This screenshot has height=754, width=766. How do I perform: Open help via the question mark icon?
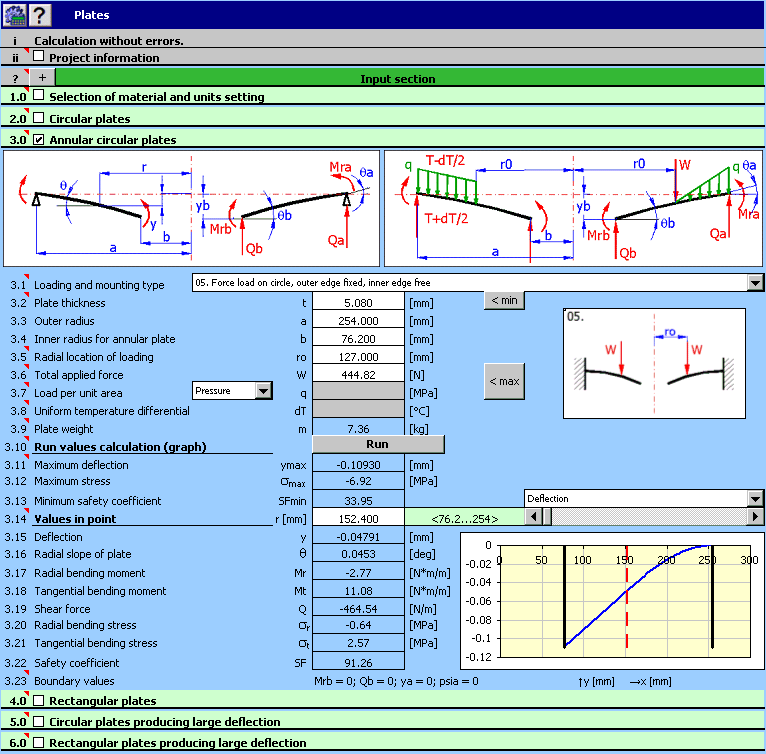coord(40,15)
